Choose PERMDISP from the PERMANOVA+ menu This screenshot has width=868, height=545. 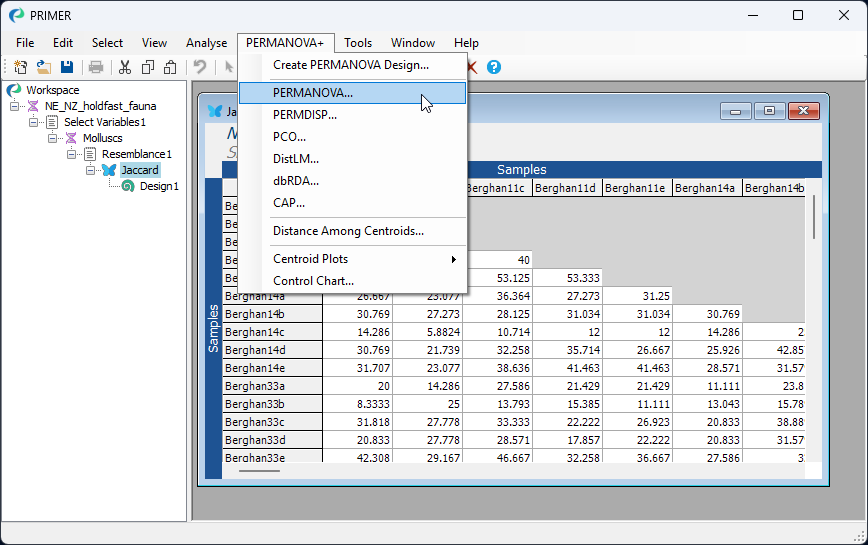tap(305, 115)
